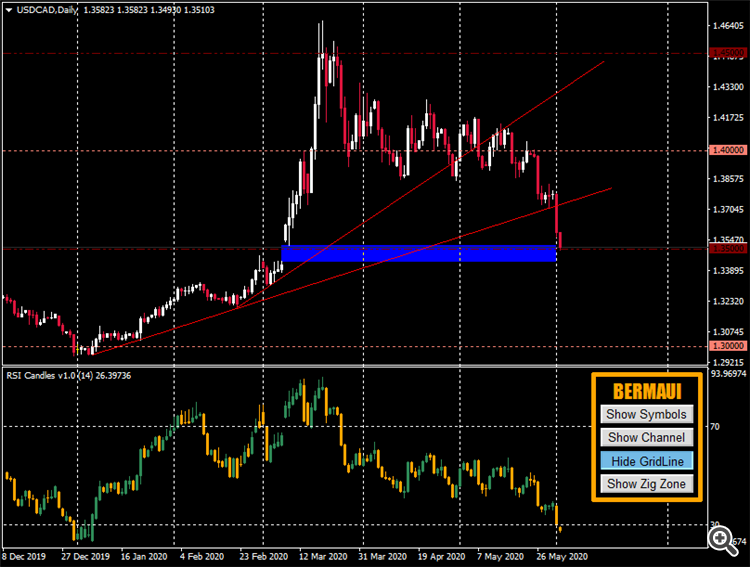Click the 4 Feb 2020 date label
This screenshot has height=567, width=750.
[x=202, y=556]
